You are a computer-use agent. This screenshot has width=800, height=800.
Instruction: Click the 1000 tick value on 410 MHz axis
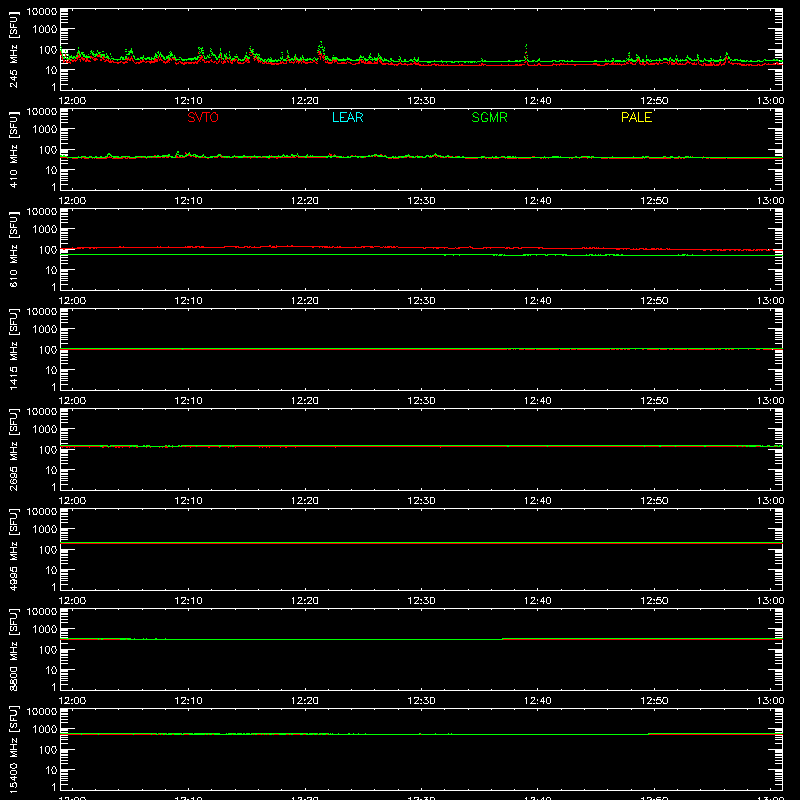(x=45, y=130)
